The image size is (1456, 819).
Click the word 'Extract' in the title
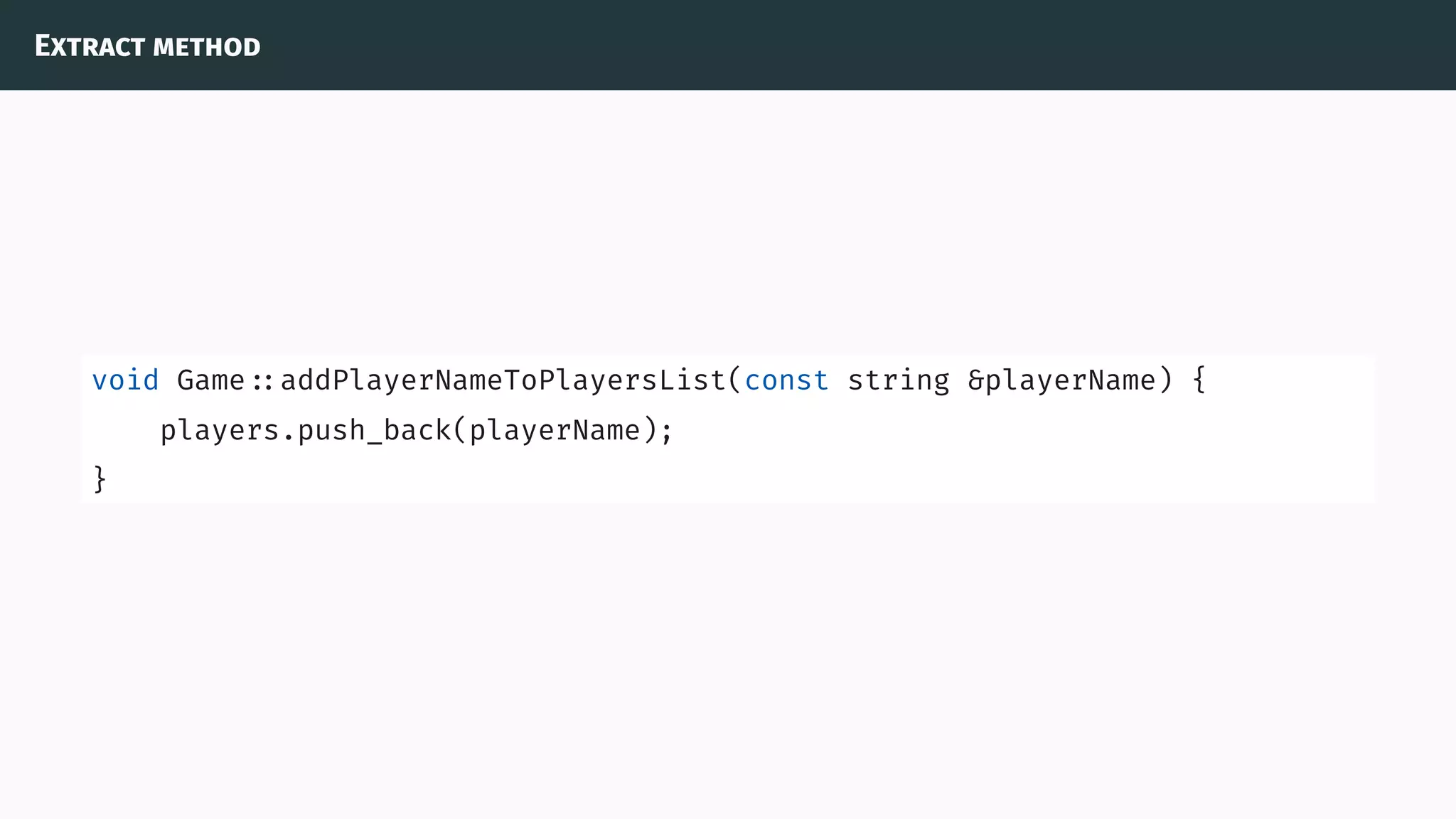tap(90, 46)
